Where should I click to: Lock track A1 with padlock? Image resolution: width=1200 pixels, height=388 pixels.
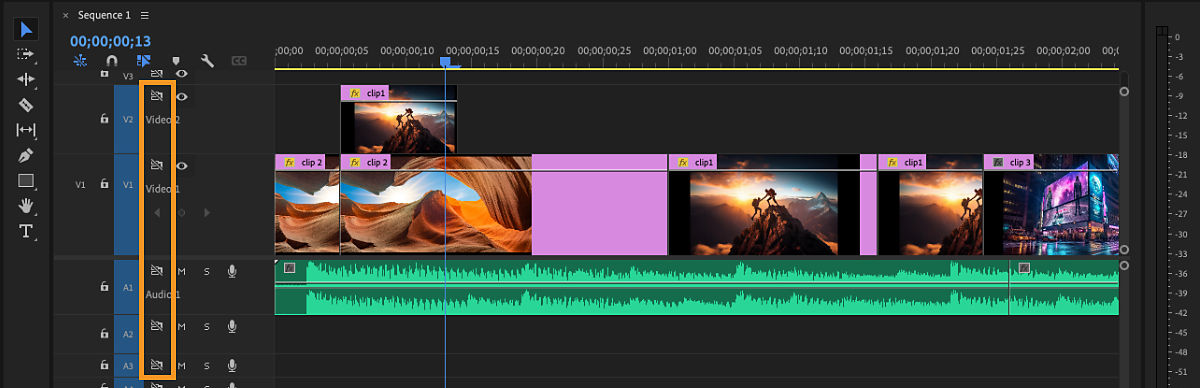tap(104, 287)
